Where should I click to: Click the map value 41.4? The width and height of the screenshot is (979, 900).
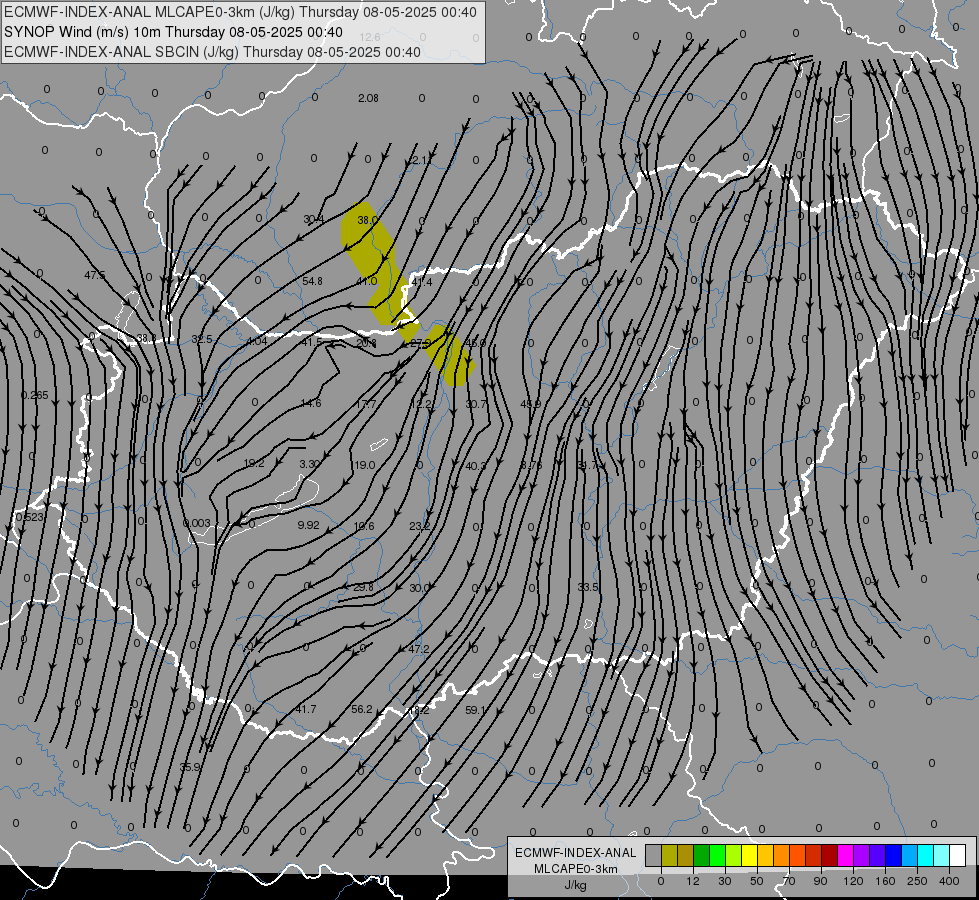(x=421, y=282)
